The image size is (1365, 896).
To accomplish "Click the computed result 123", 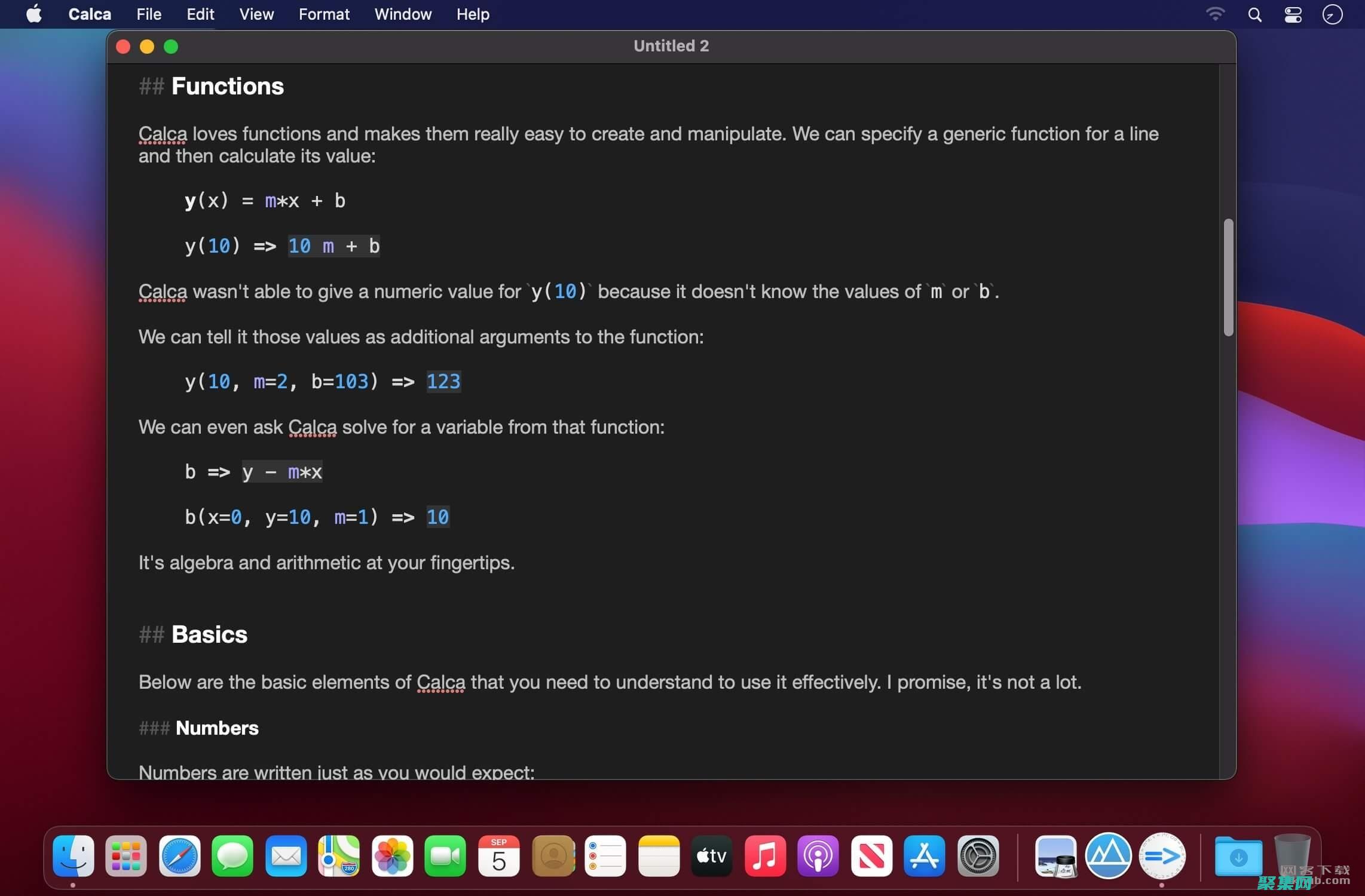I will tap(443, 381).
